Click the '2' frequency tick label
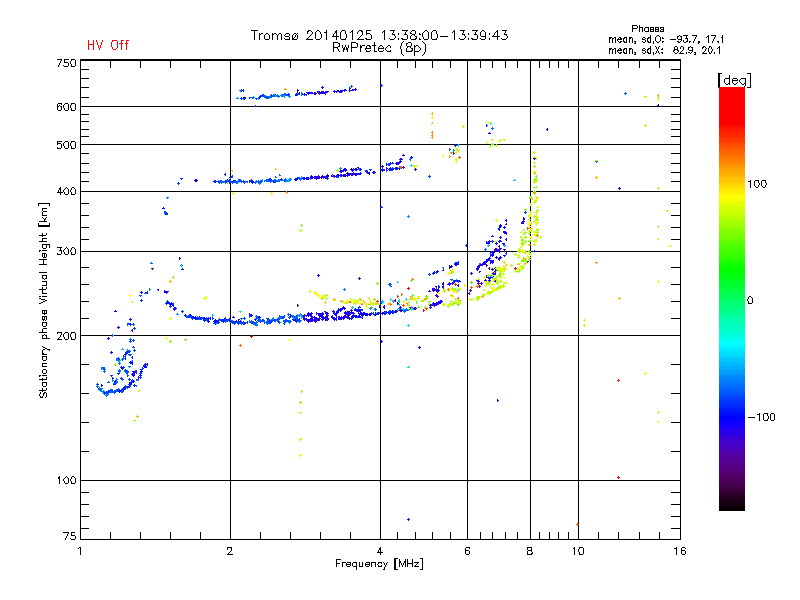800x600 pixels. [x=230, y=551]
